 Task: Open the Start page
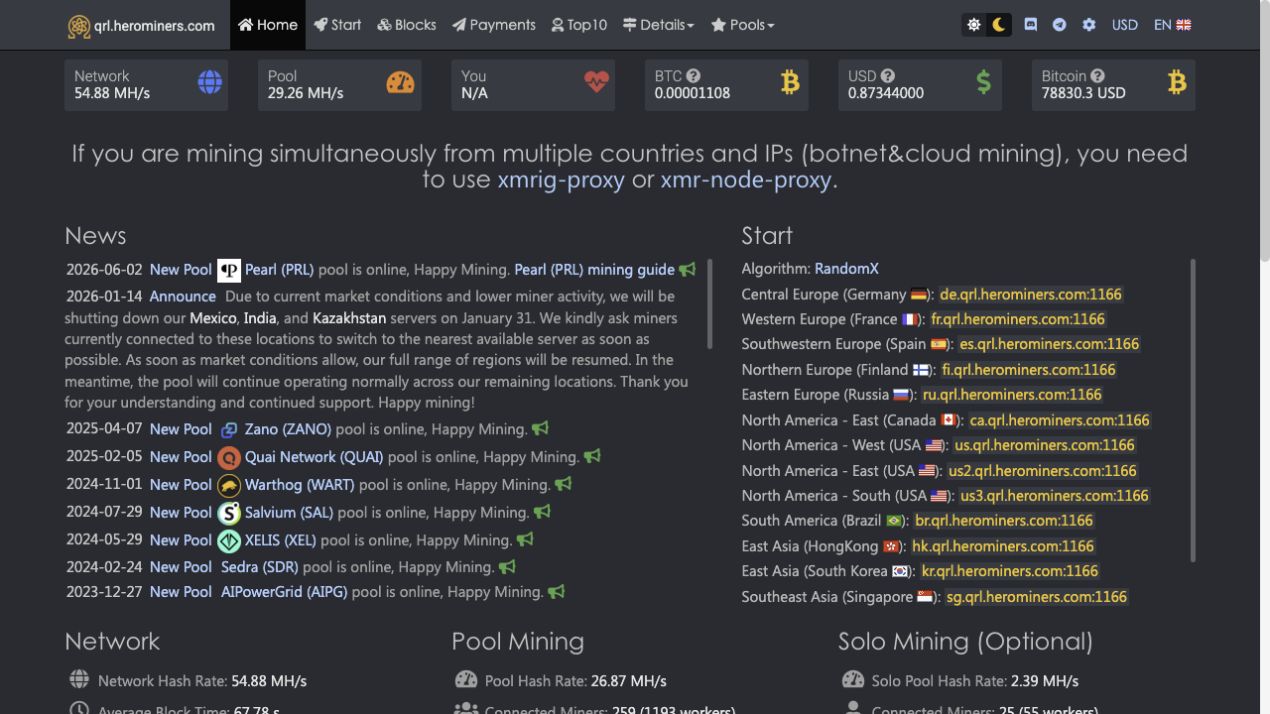tap(337, 25)
